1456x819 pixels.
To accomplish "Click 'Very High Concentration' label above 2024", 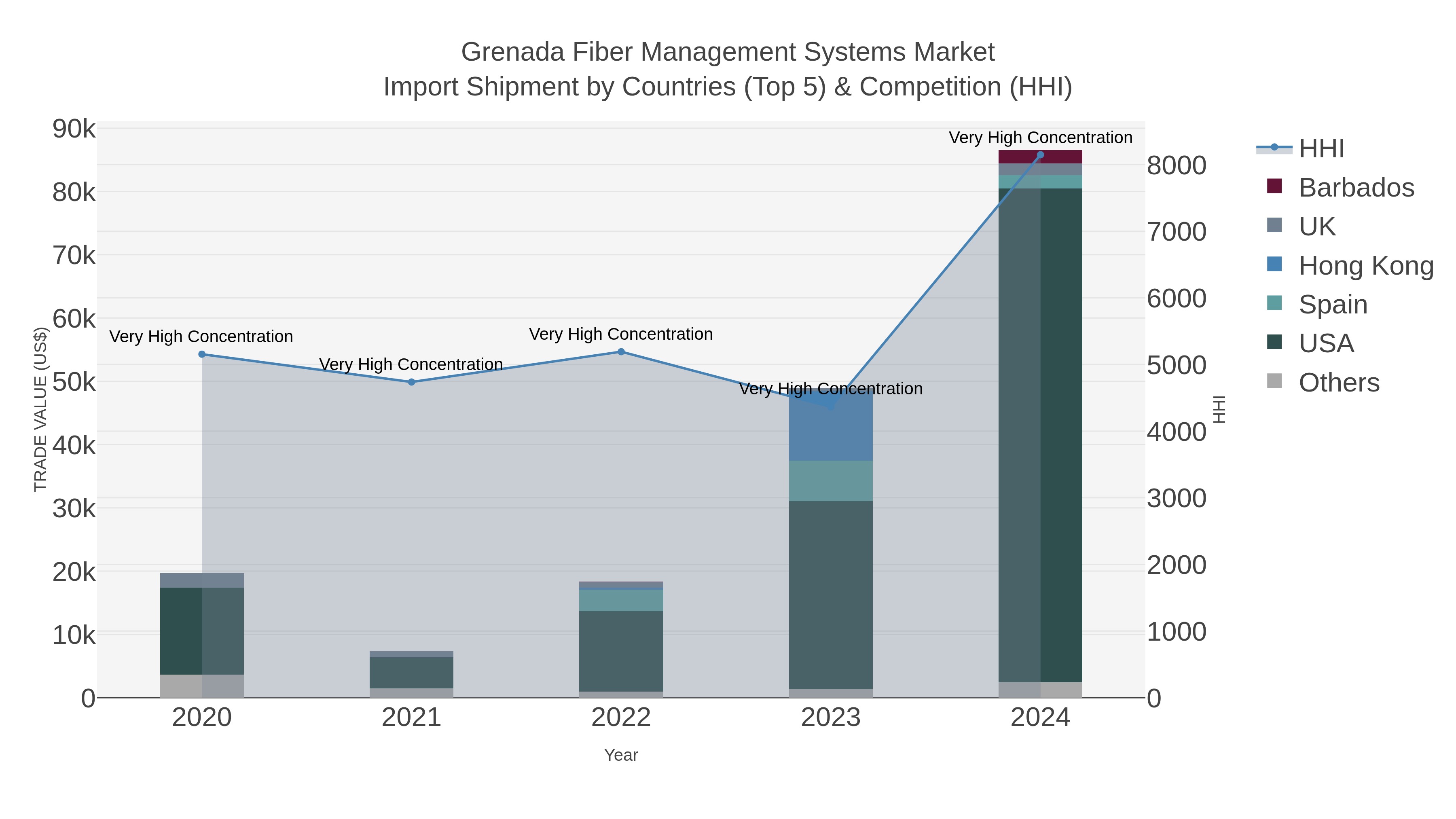I will point(1041,138).
